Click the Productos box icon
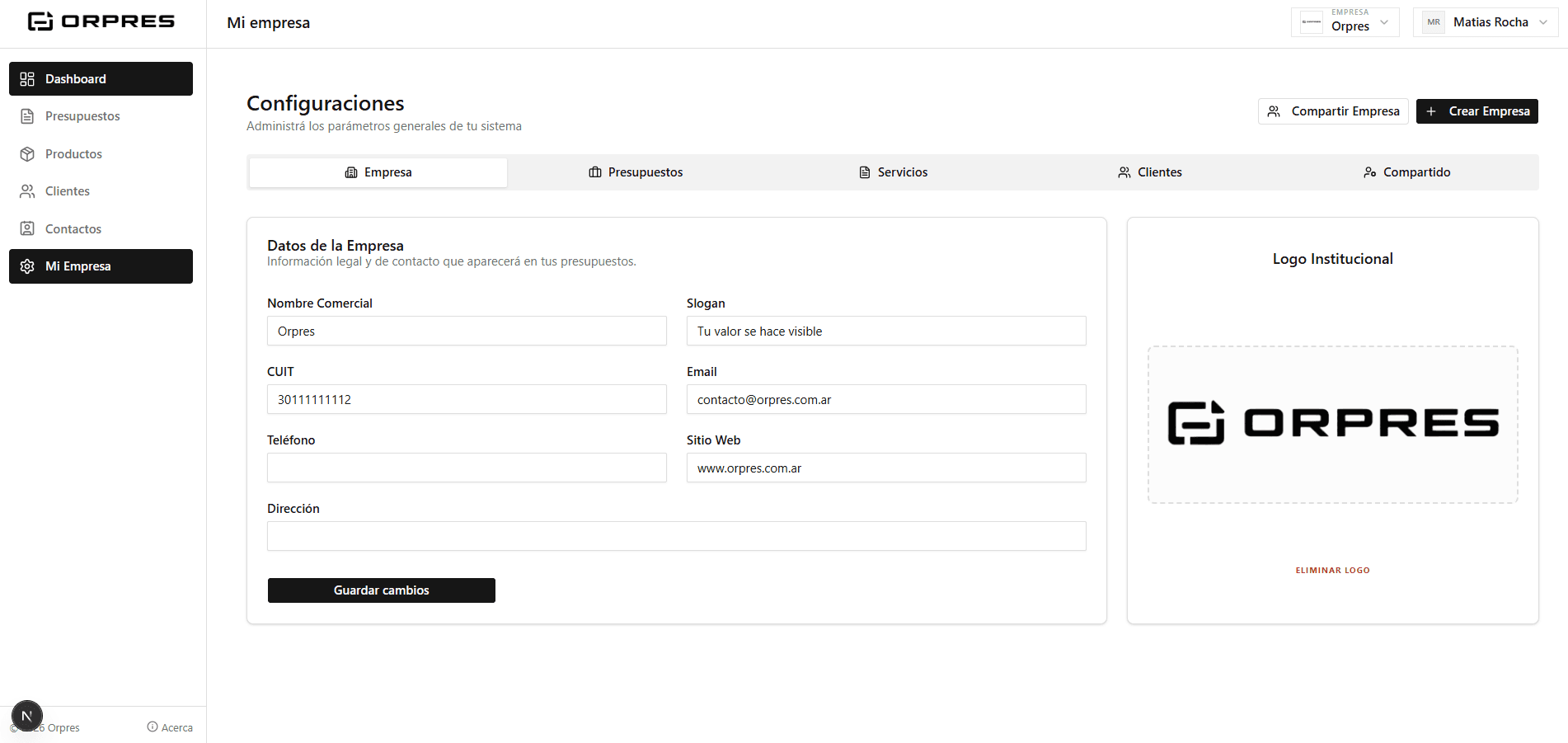Screen dimensions: 1568x743 [x=27, y=154]
